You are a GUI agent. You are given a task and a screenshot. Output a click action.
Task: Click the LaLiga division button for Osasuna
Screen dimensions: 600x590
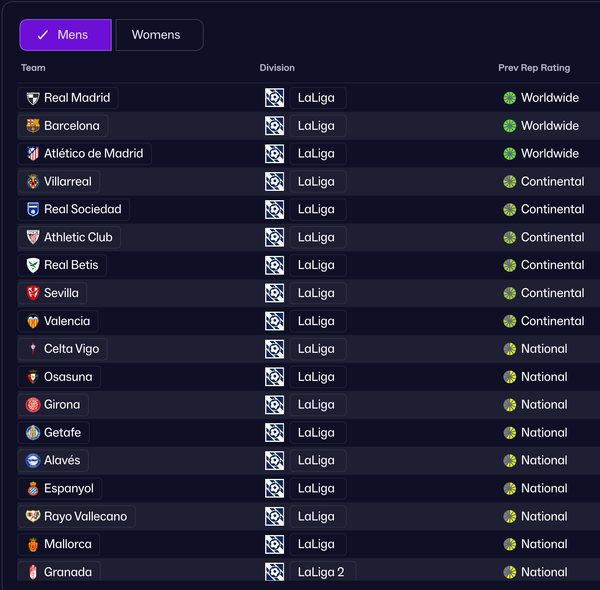[316, 377]
